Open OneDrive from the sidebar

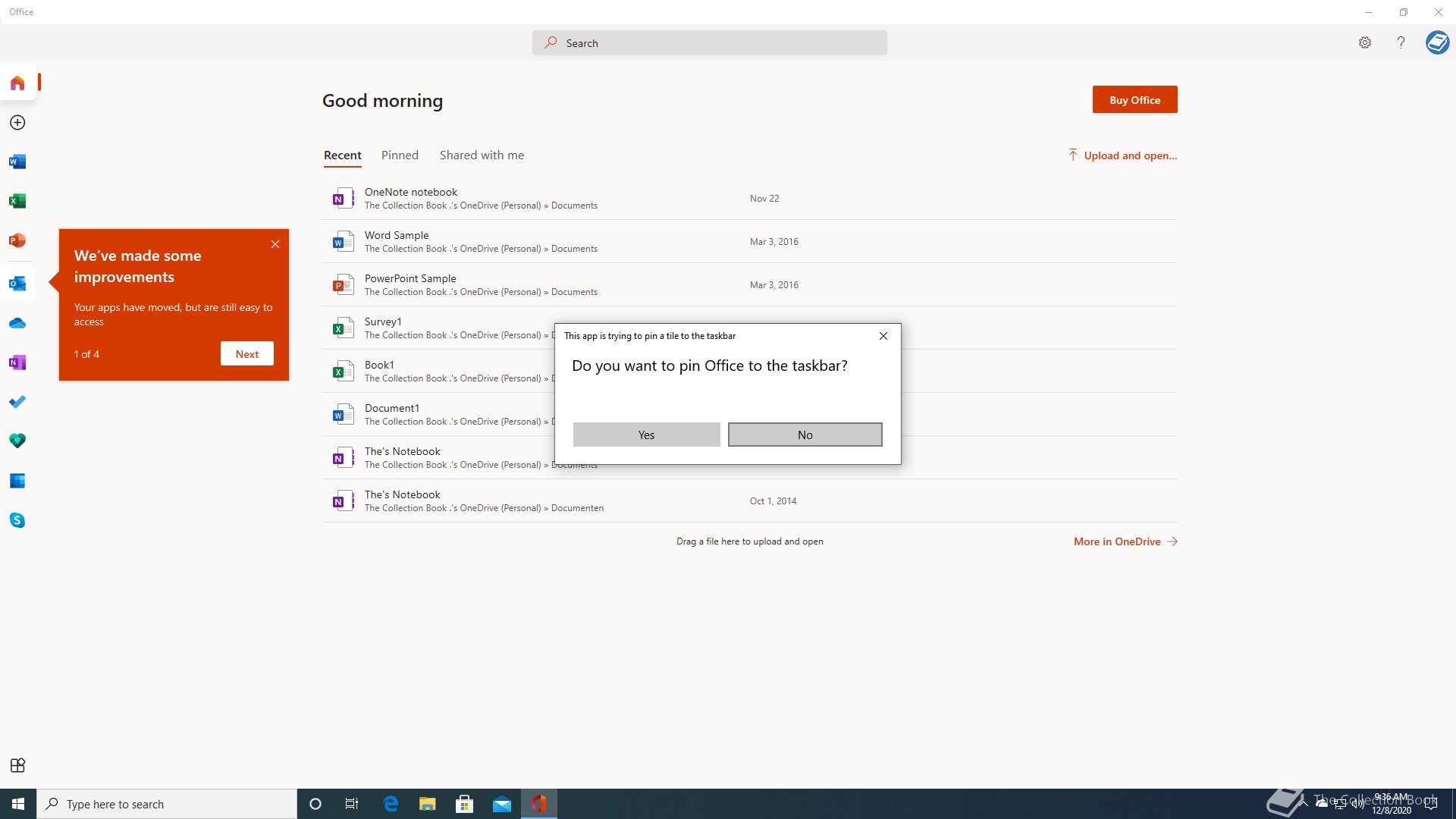pos(17,323)
